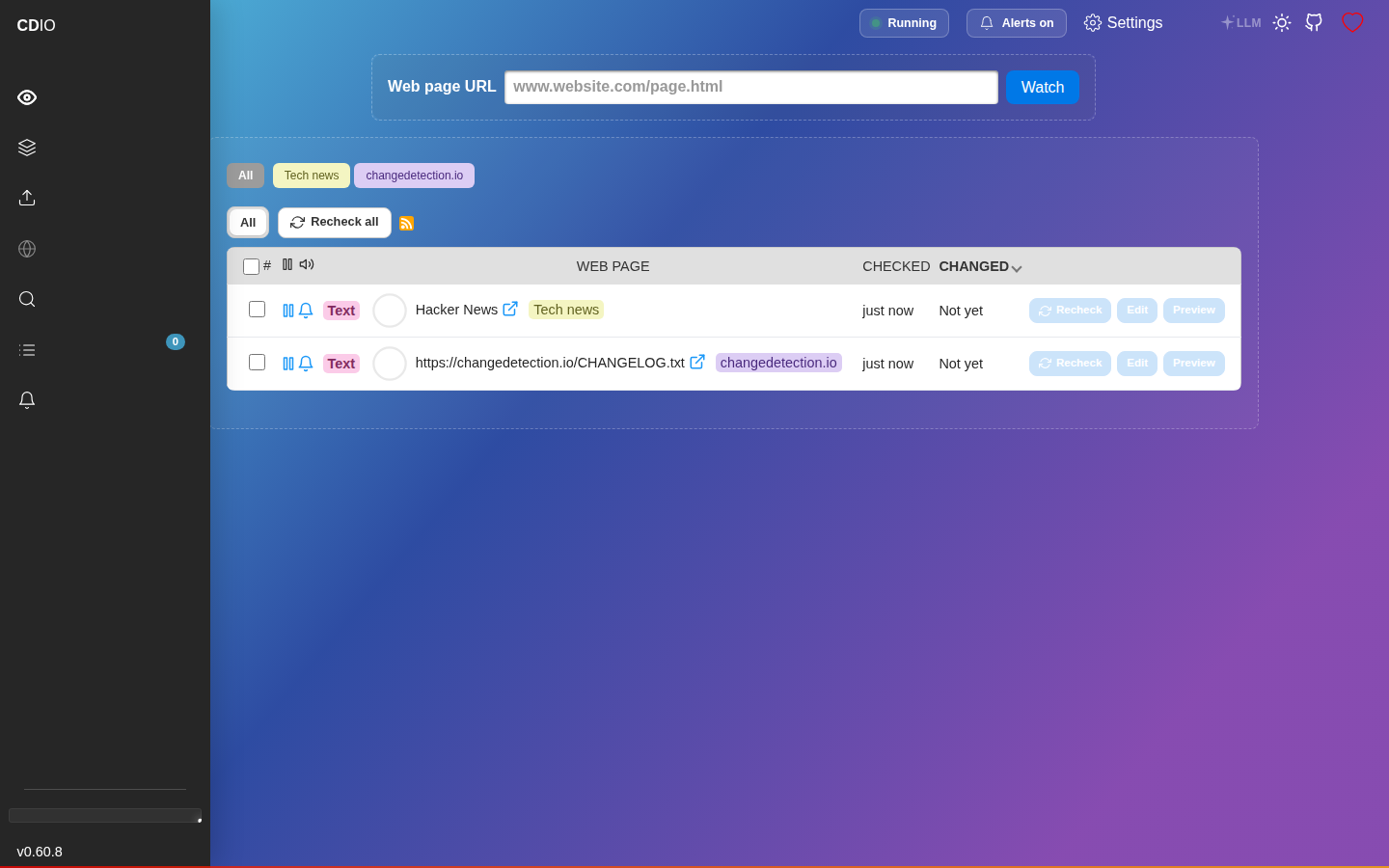Open the layers groups icon in sidebar
Image resolution: width=1389 pixels, height=868 pixels.
(27, 148)
